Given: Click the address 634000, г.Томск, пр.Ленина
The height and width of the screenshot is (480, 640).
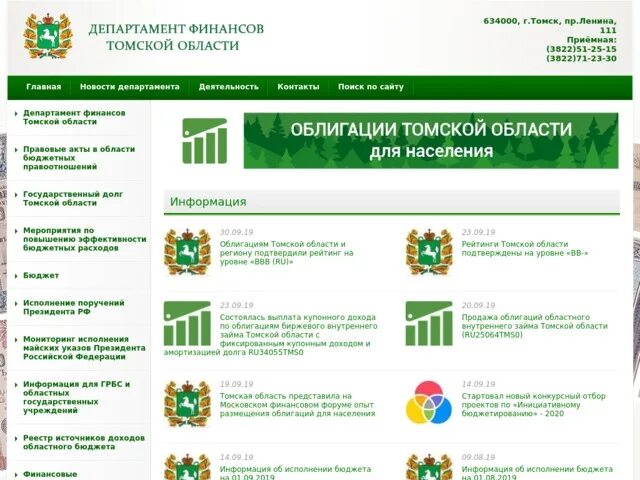Looking at the screenshot, I should click(x=550, y=25).
